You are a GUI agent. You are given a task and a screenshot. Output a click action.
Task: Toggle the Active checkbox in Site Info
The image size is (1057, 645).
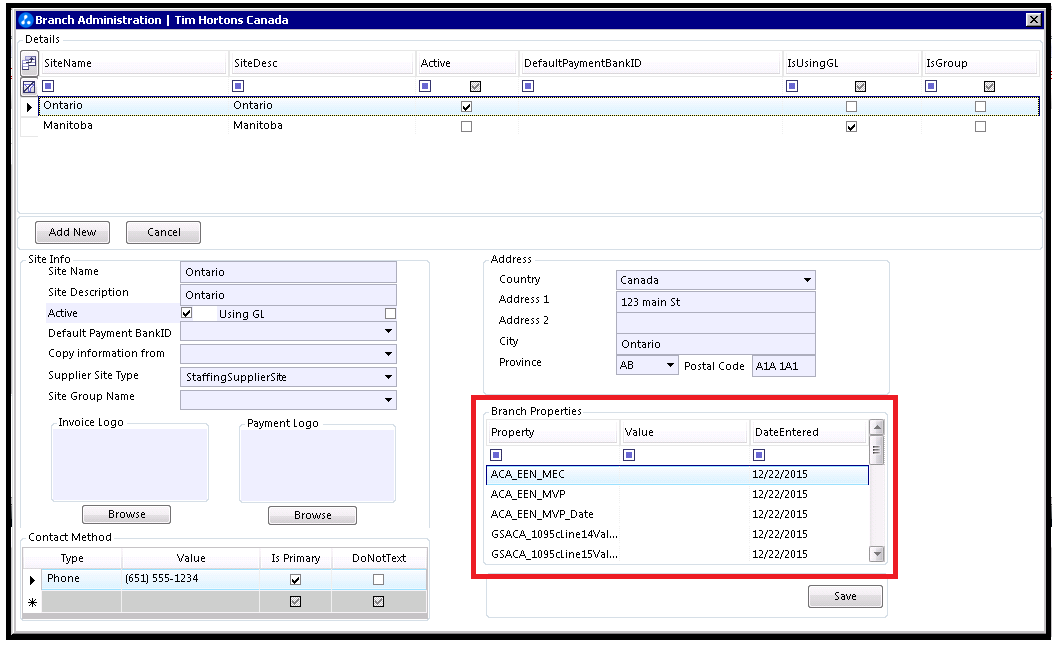[187, 313]
